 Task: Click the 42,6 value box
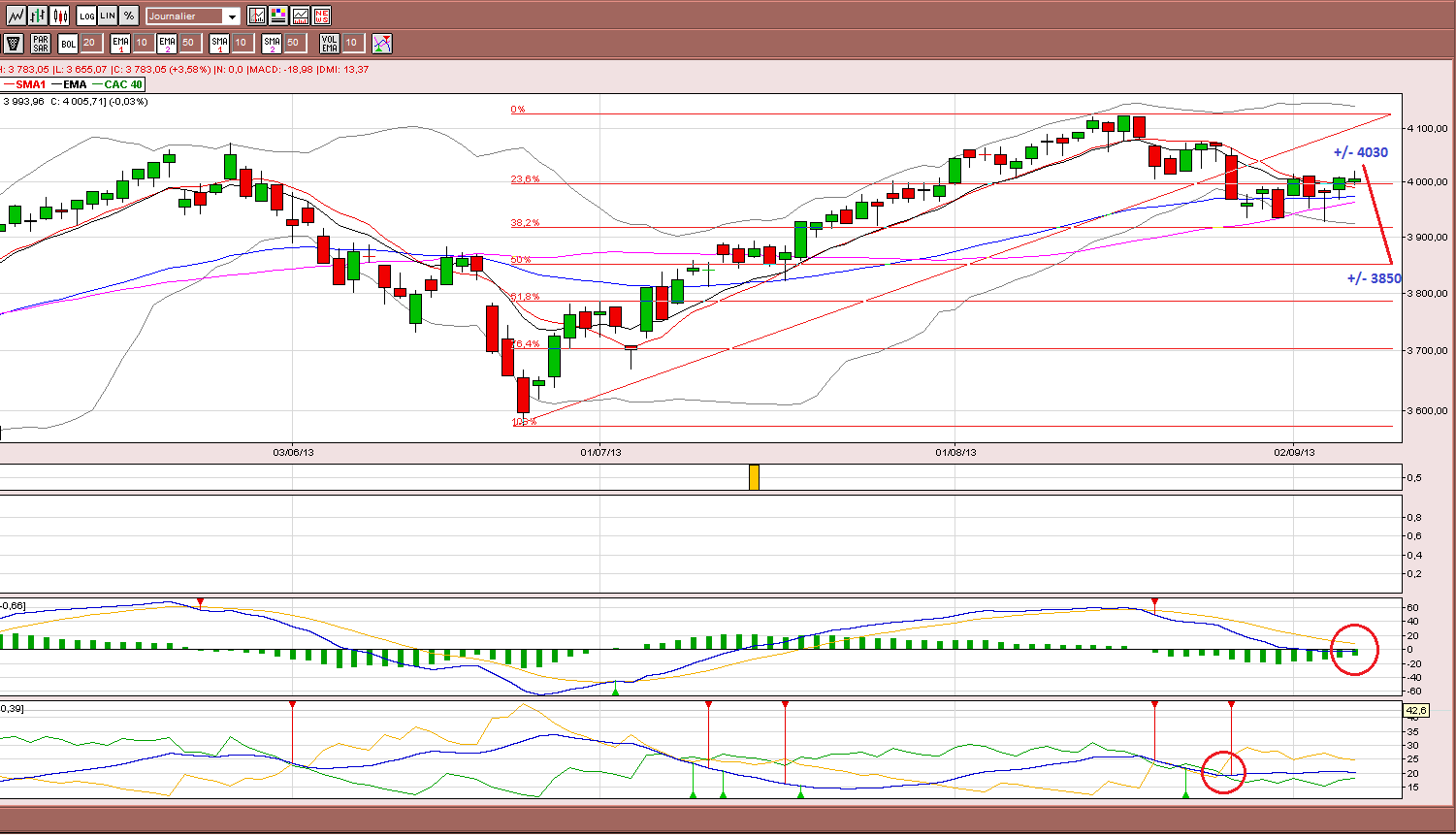pos(1416,711)
